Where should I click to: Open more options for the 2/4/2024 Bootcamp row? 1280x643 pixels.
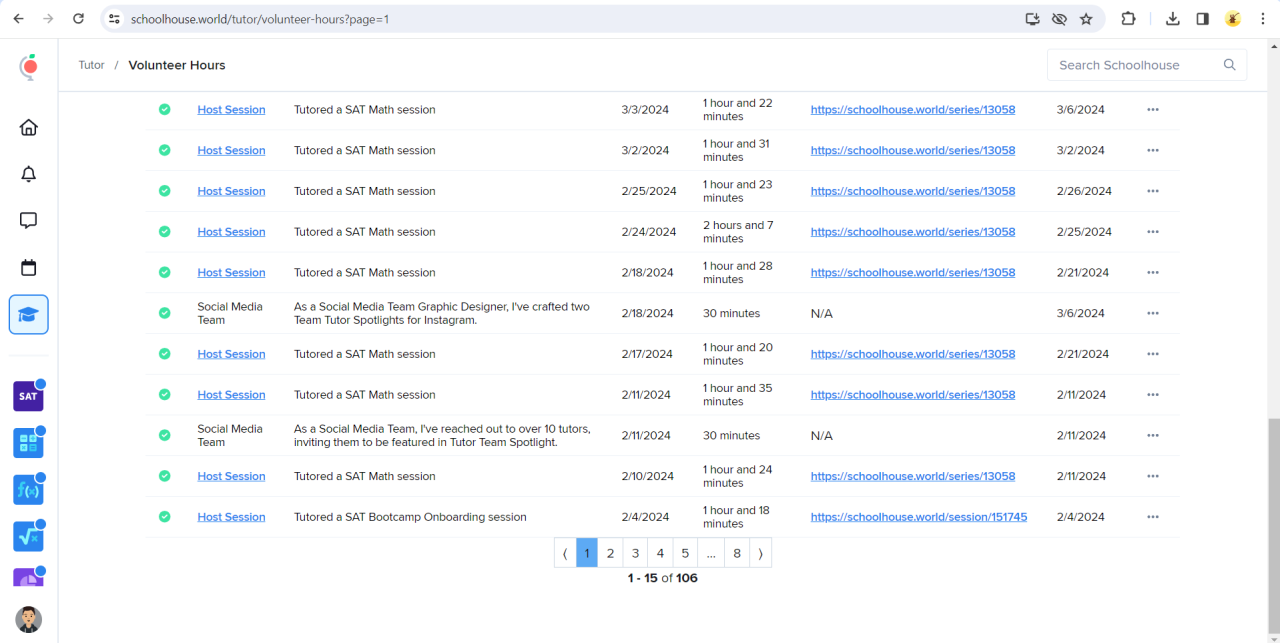click(x=1153, y=517)
